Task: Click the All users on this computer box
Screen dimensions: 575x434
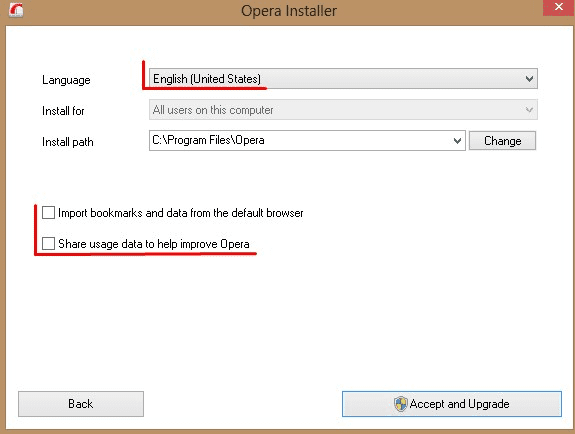Action: [x=343, y=110]
